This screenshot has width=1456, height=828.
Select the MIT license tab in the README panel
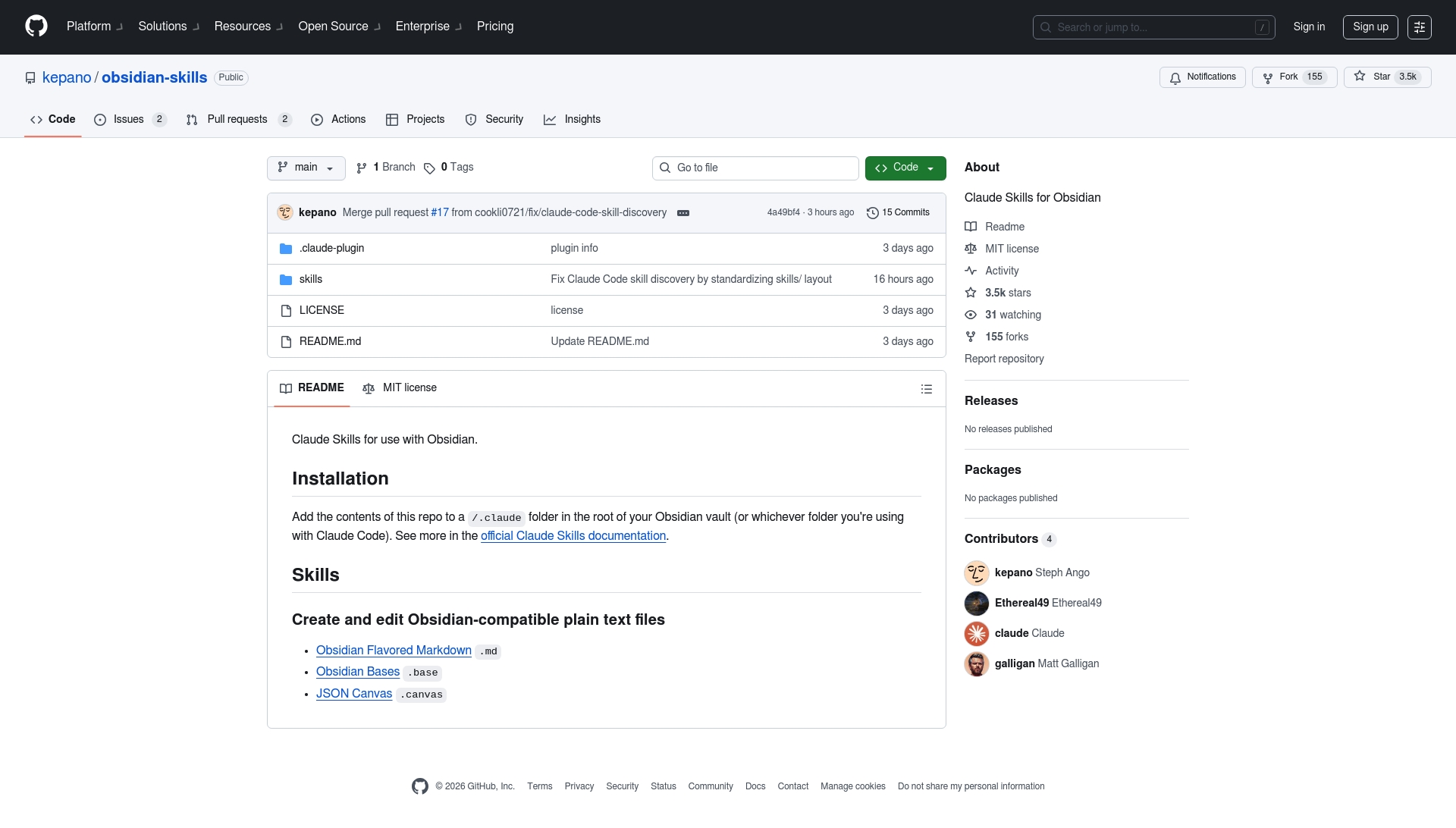point(400,388)
